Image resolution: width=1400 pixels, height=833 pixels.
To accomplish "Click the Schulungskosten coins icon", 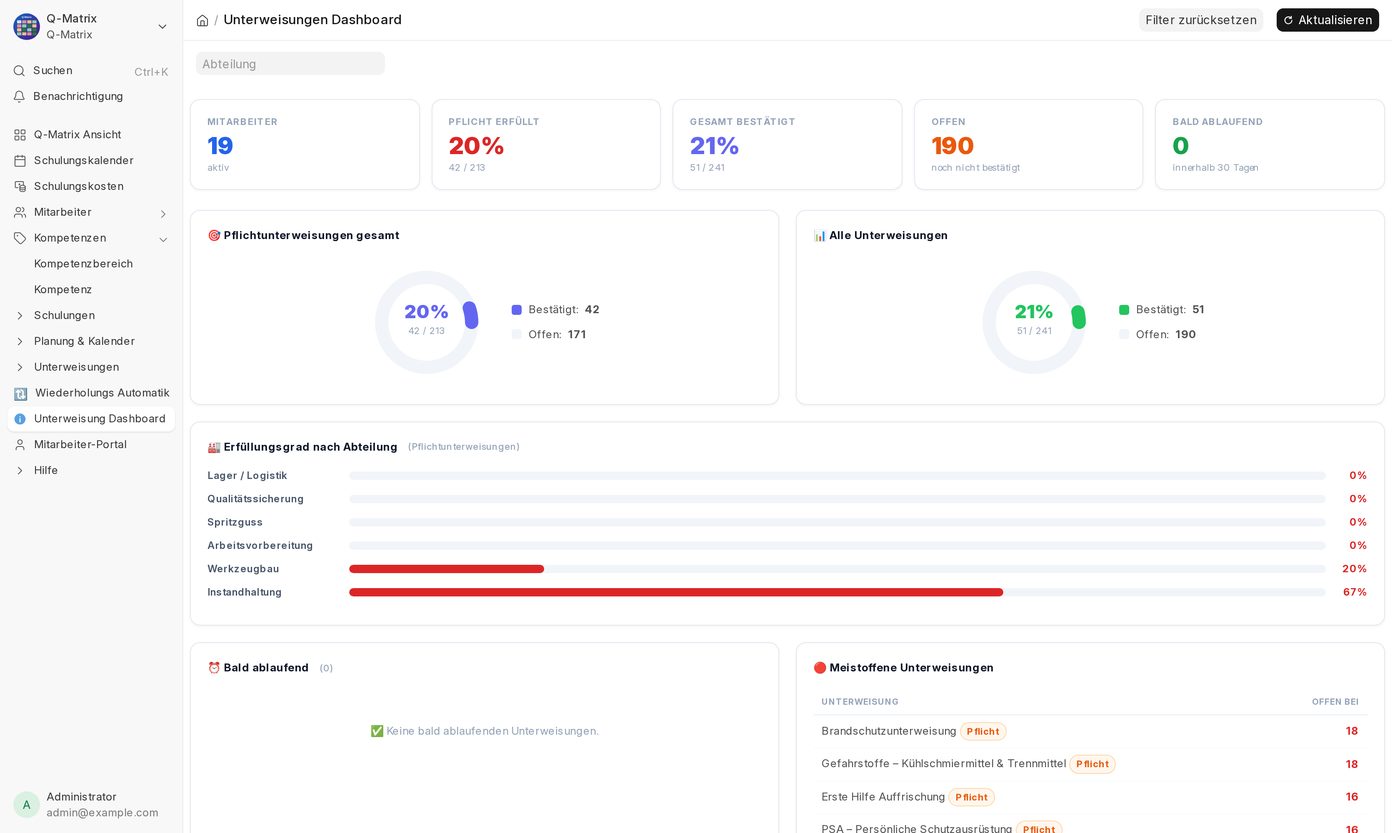I will (x=20, y=187).
